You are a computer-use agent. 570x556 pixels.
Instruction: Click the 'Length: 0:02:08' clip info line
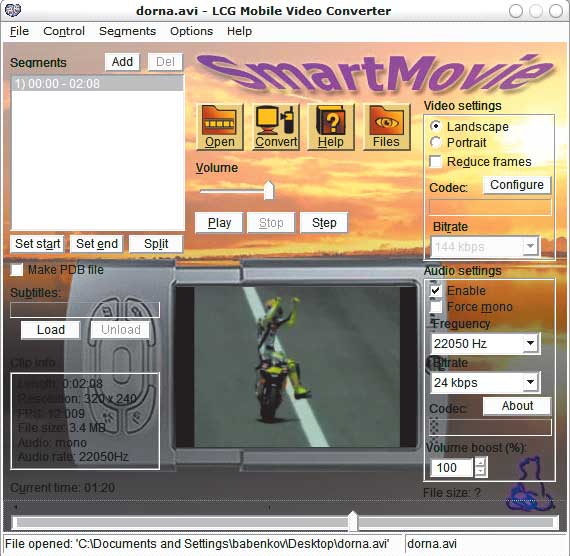[x=60, y=383]
